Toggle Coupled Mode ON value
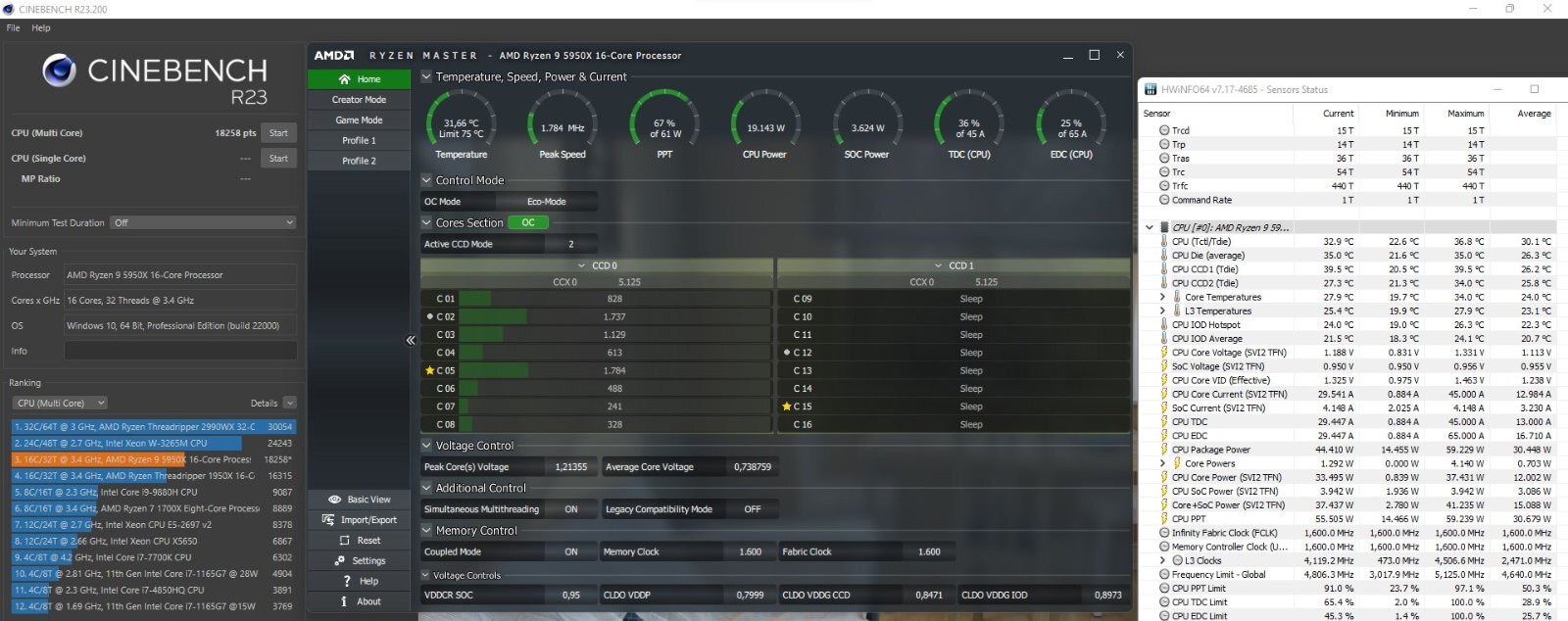The width and height of the screenshot is (1568, 621). coord(571,551)
